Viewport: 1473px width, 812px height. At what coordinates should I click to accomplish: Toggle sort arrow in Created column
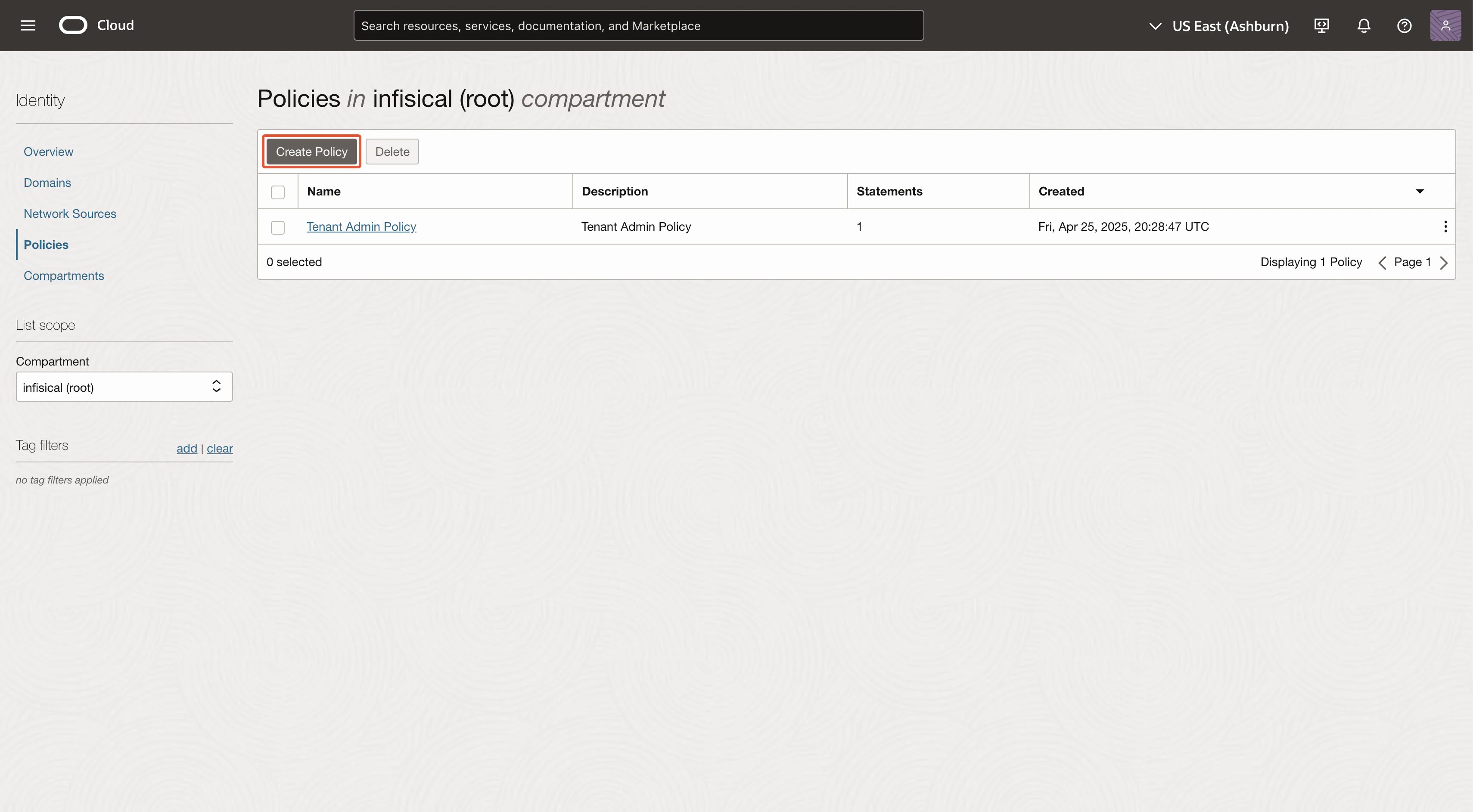(x=1420, y=192)
